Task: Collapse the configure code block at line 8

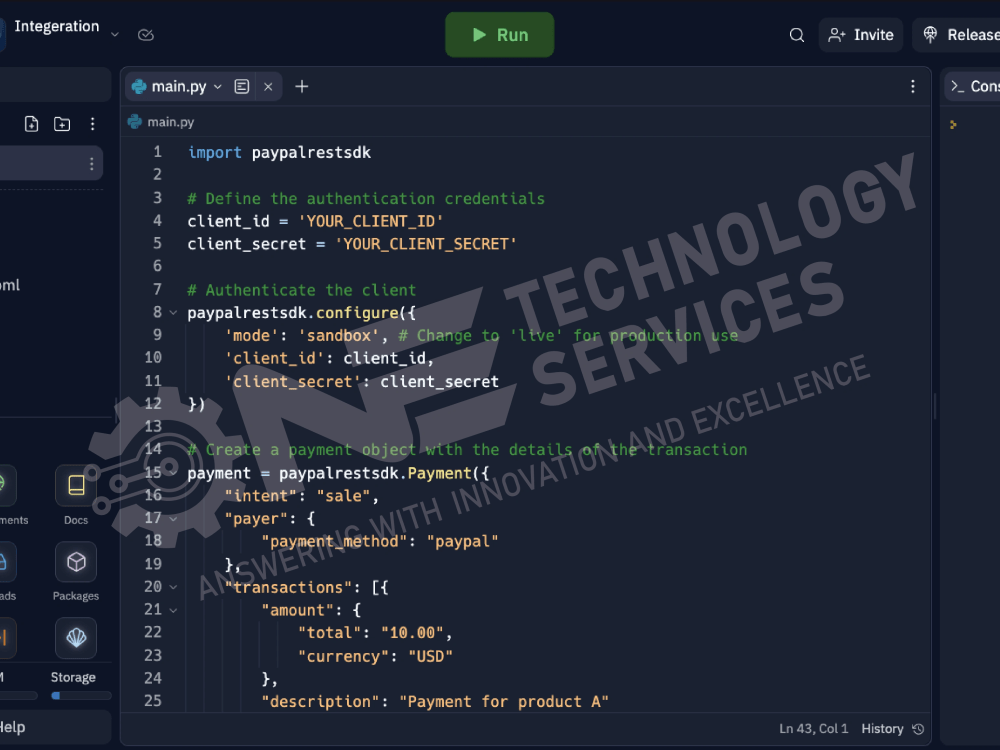Action: click(172, 312)
